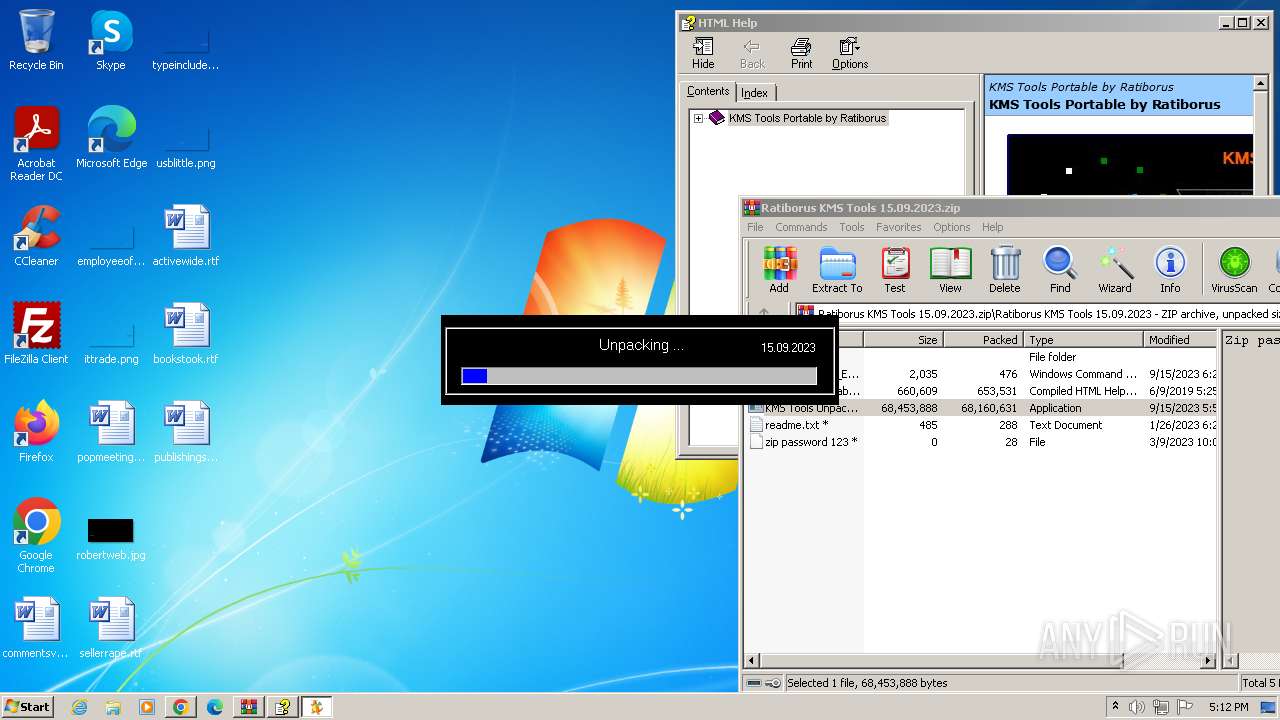Image resolution: width=1280 pixels, height=720 pixels.
Task: Switch to the Contents tab in HTML Help
Action: (708, 91)
